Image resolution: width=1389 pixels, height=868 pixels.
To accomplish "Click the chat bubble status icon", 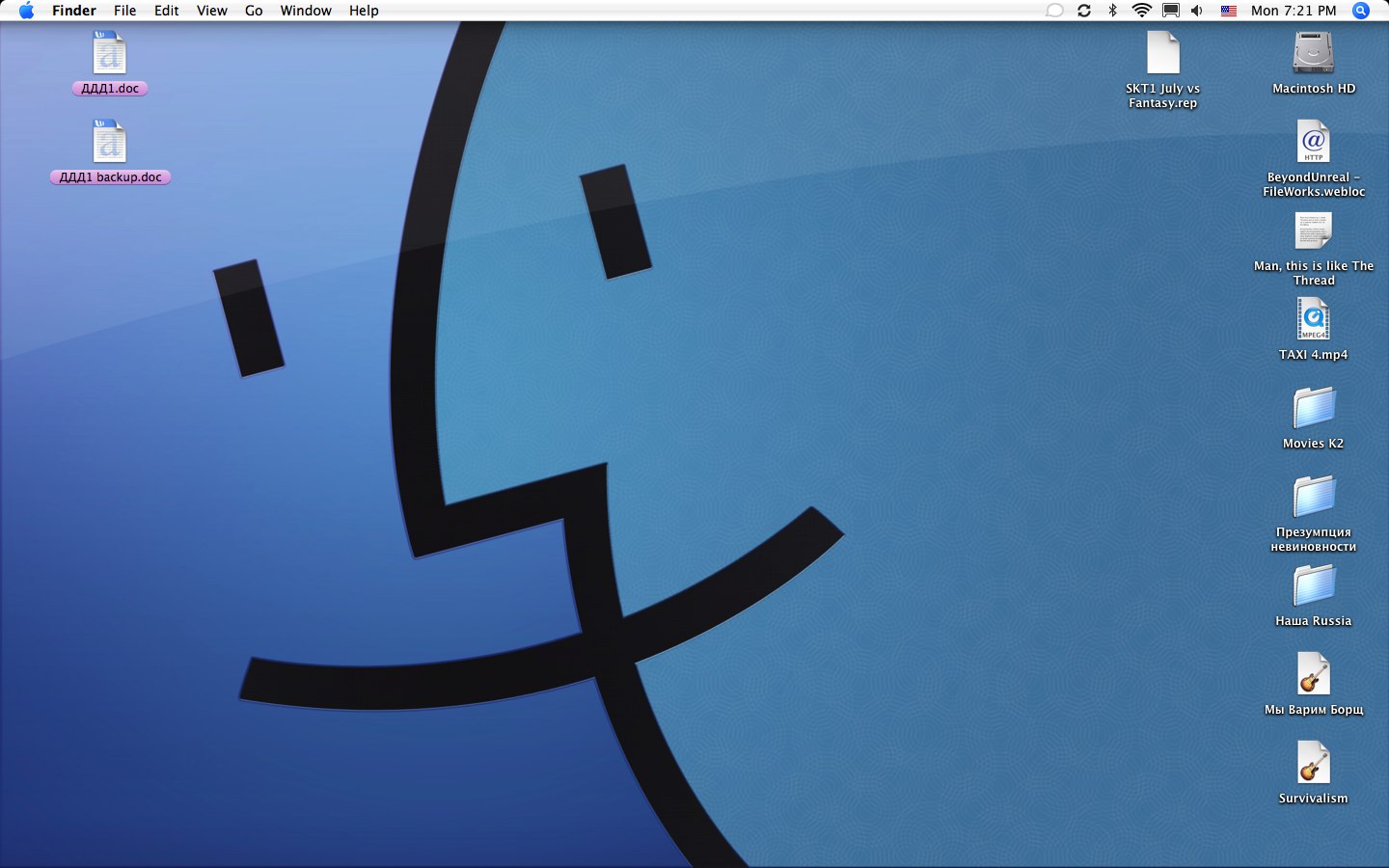I will [x=1055, y=11].
